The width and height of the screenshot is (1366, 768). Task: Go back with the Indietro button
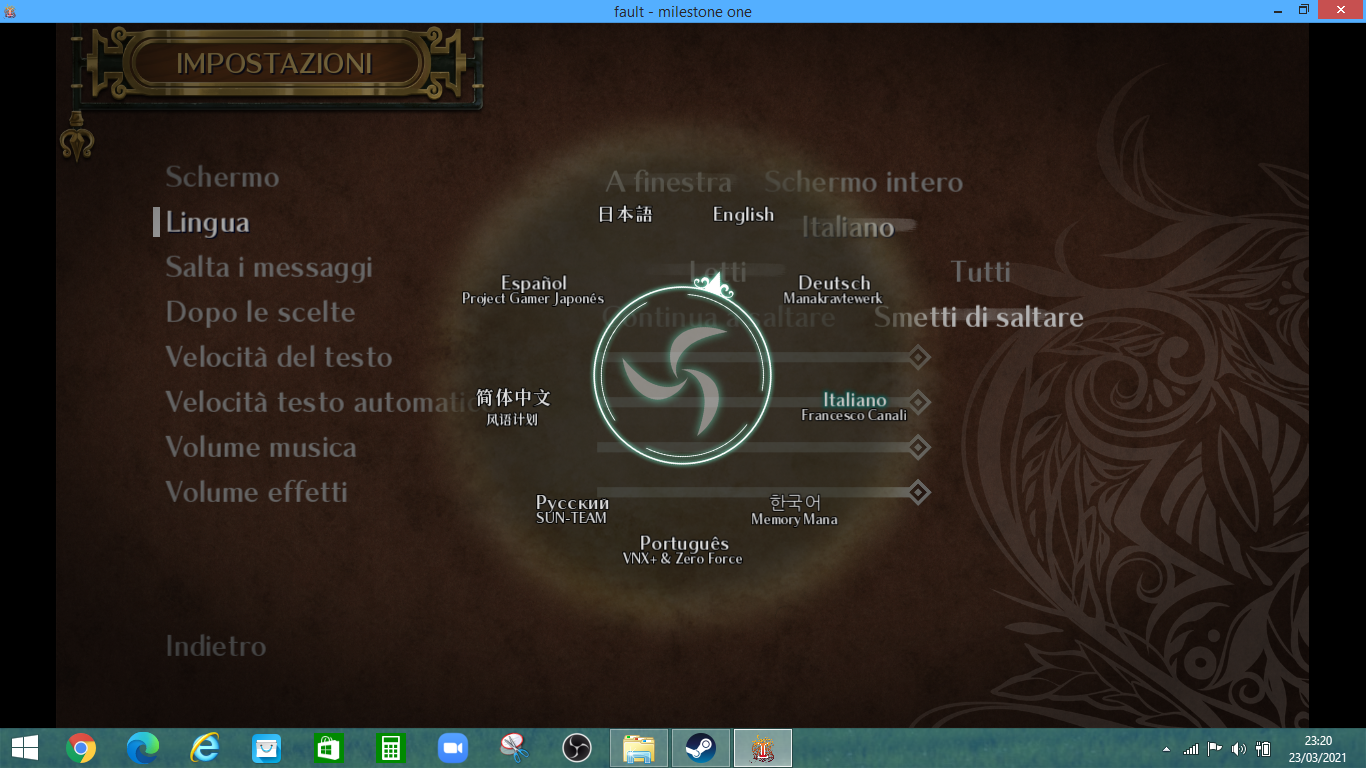click(216, 646)
